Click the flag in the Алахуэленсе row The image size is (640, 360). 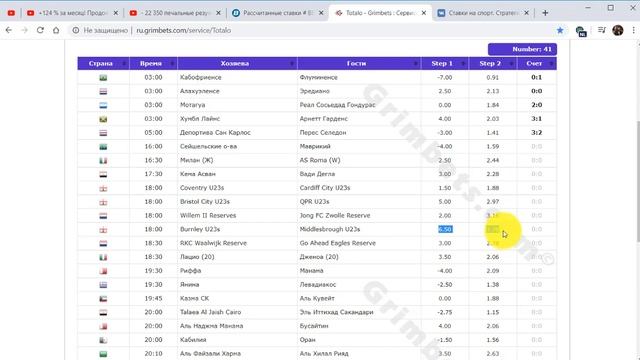103,91
